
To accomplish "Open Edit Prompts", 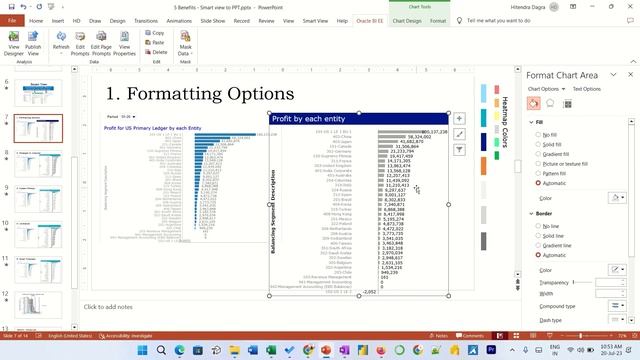I will [x=80, y=43].
